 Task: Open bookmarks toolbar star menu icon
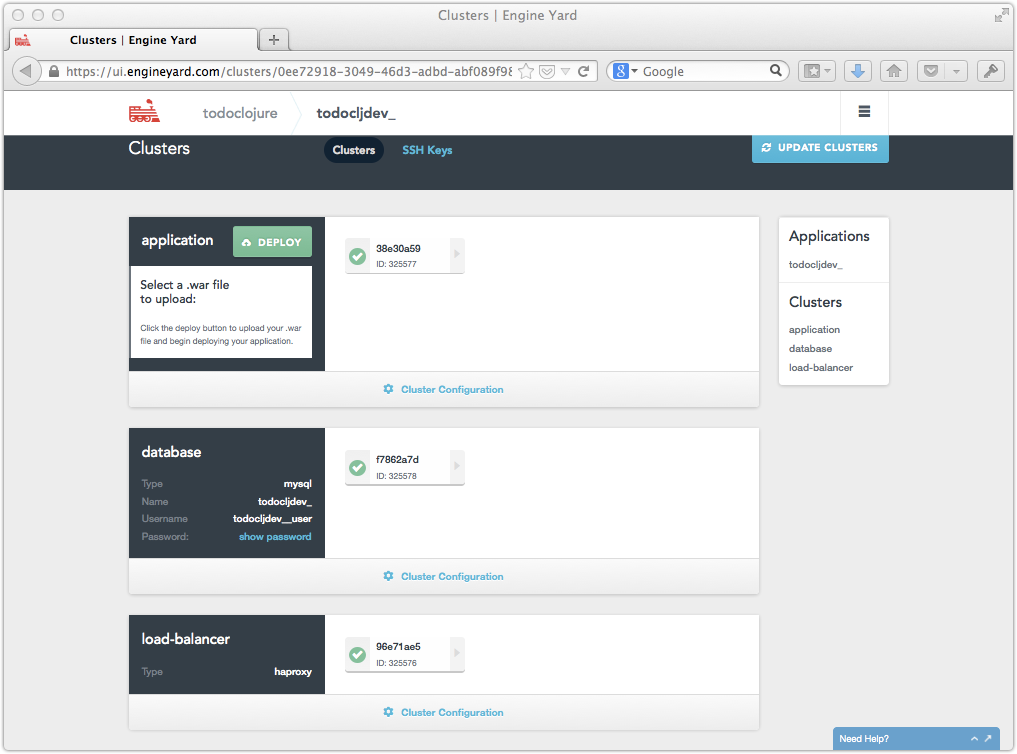(811, 71)
